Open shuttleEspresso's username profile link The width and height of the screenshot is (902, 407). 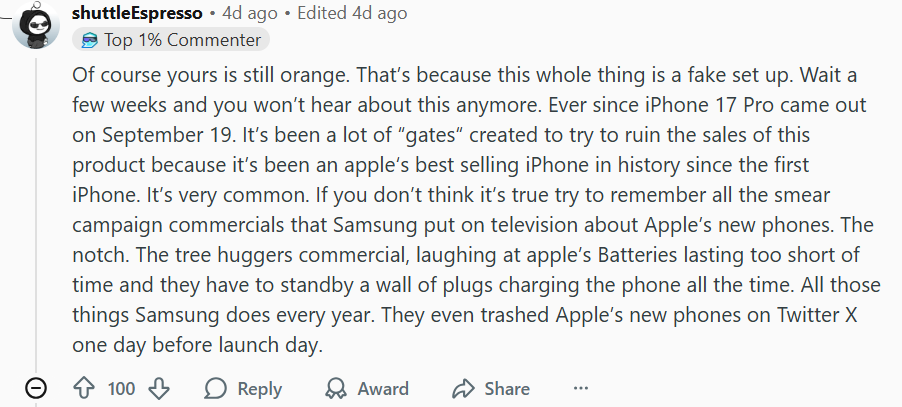click(137, 13)
